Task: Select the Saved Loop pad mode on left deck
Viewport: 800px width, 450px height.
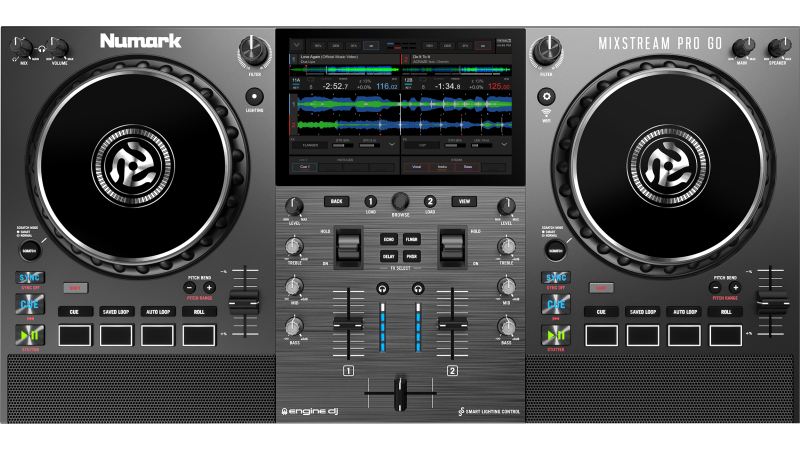Action: tap(115, 312)
